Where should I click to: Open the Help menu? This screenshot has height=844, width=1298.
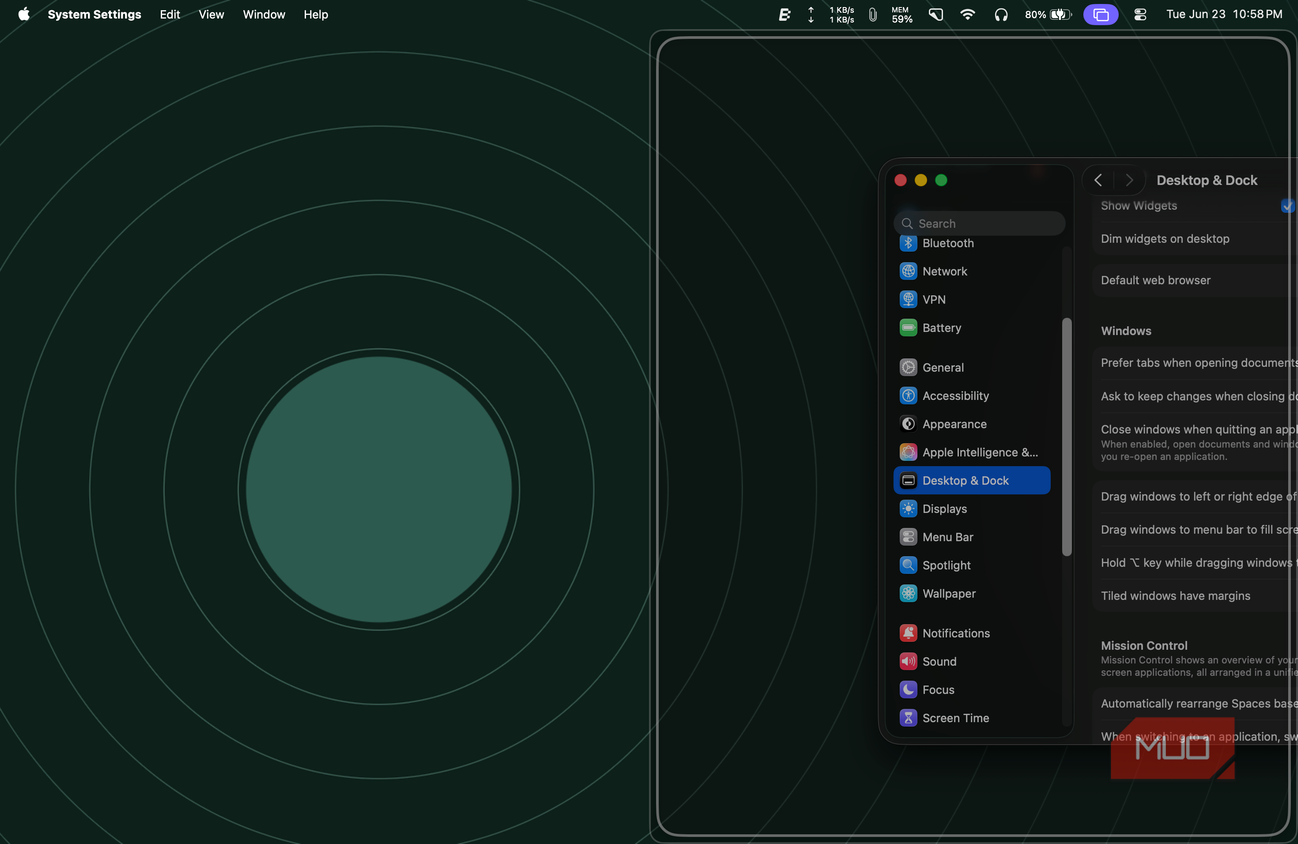pyautogui.click(x=316, y=15)
